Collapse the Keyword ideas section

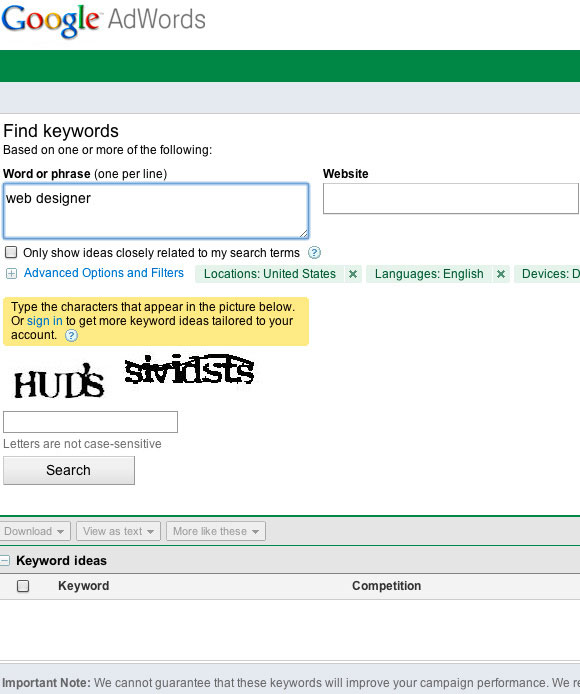[5, 561]
